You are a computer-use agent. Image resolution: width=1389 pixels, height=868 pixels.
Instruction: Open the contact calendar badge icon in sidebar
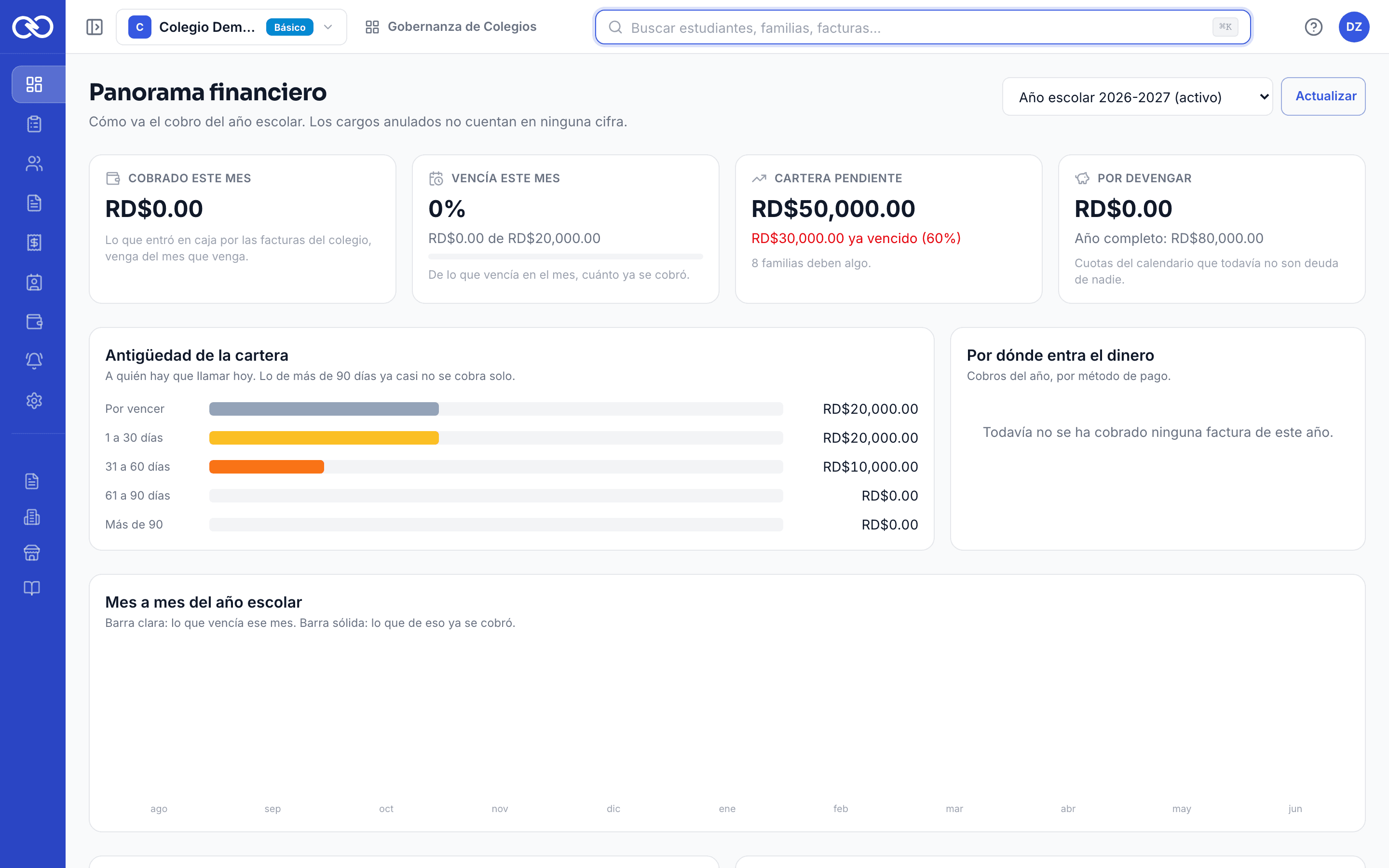coord(34,283)
